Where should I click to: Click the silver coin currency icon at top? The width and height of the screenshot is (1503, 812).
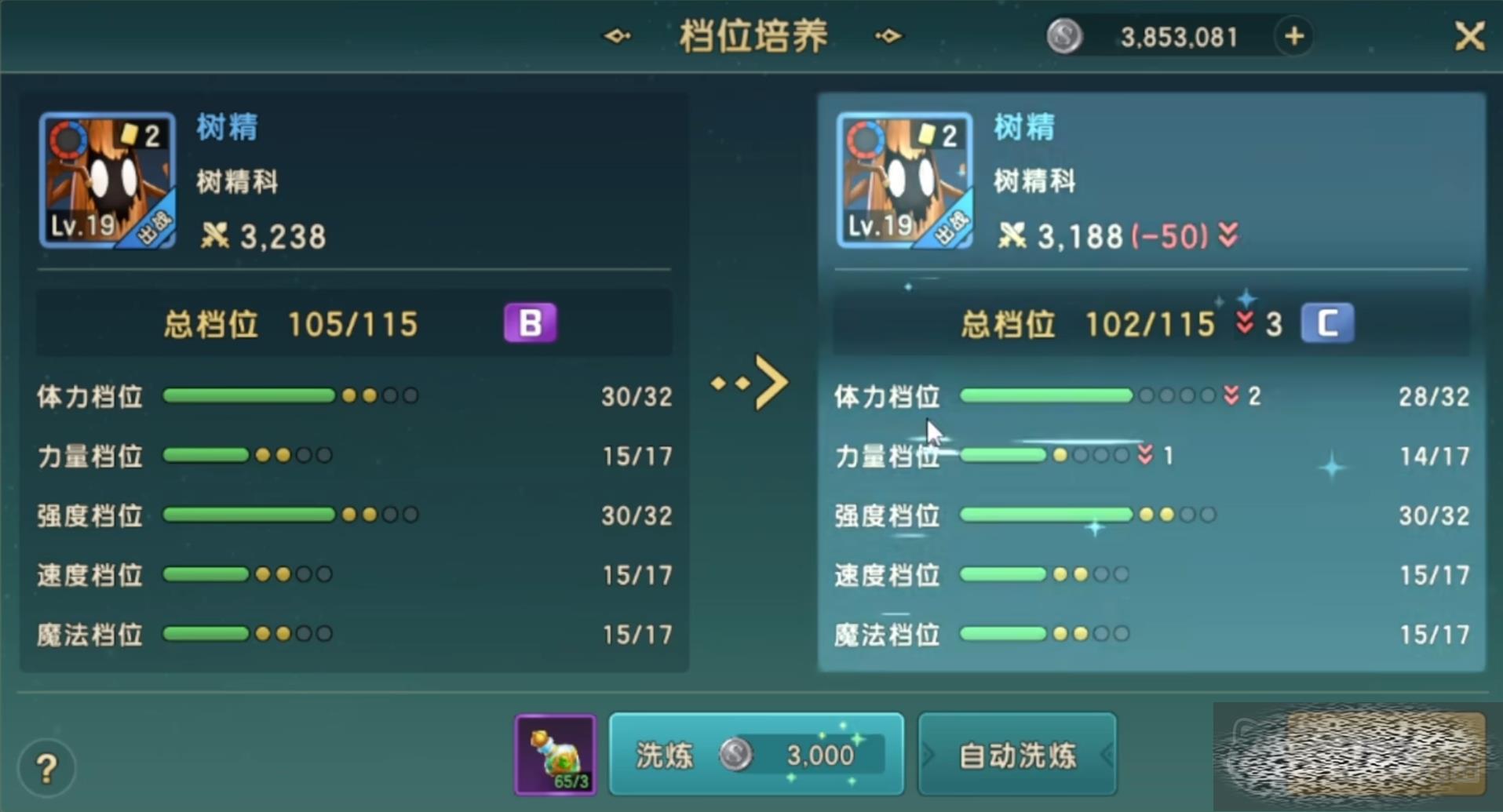1065,36
